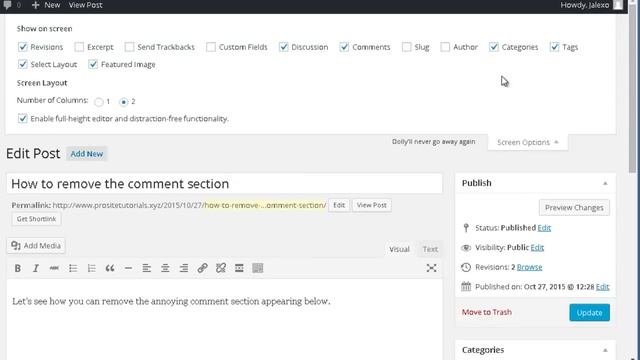Enter distraction-free writing mode
This screenshot has width=640, height=360.
pos(431,268)
